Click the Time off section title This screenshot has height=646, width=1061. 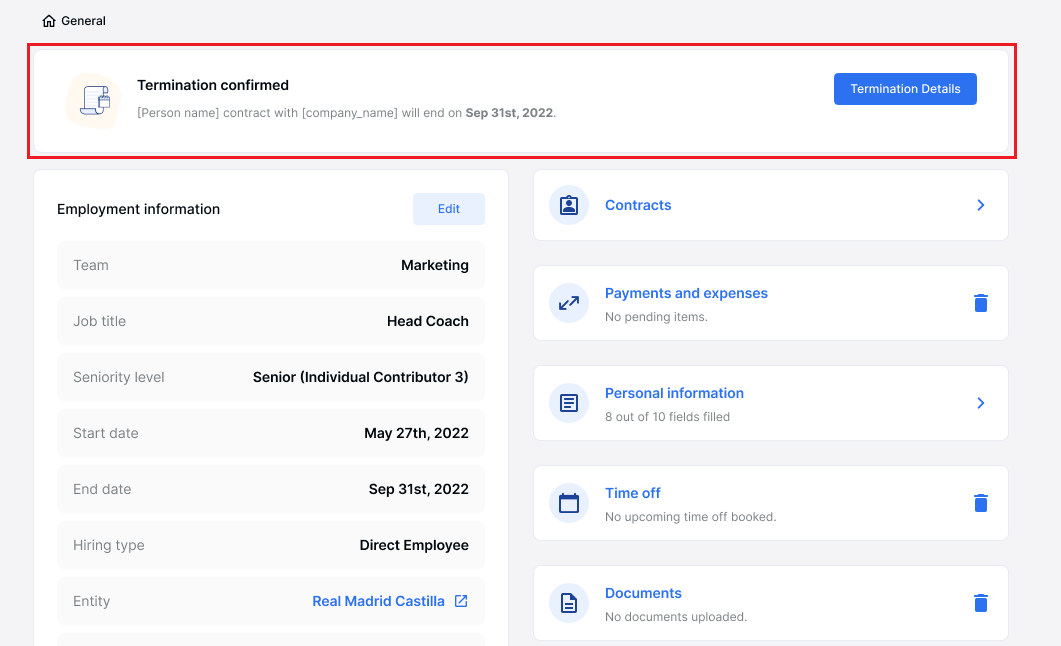(x=632, y=493)
